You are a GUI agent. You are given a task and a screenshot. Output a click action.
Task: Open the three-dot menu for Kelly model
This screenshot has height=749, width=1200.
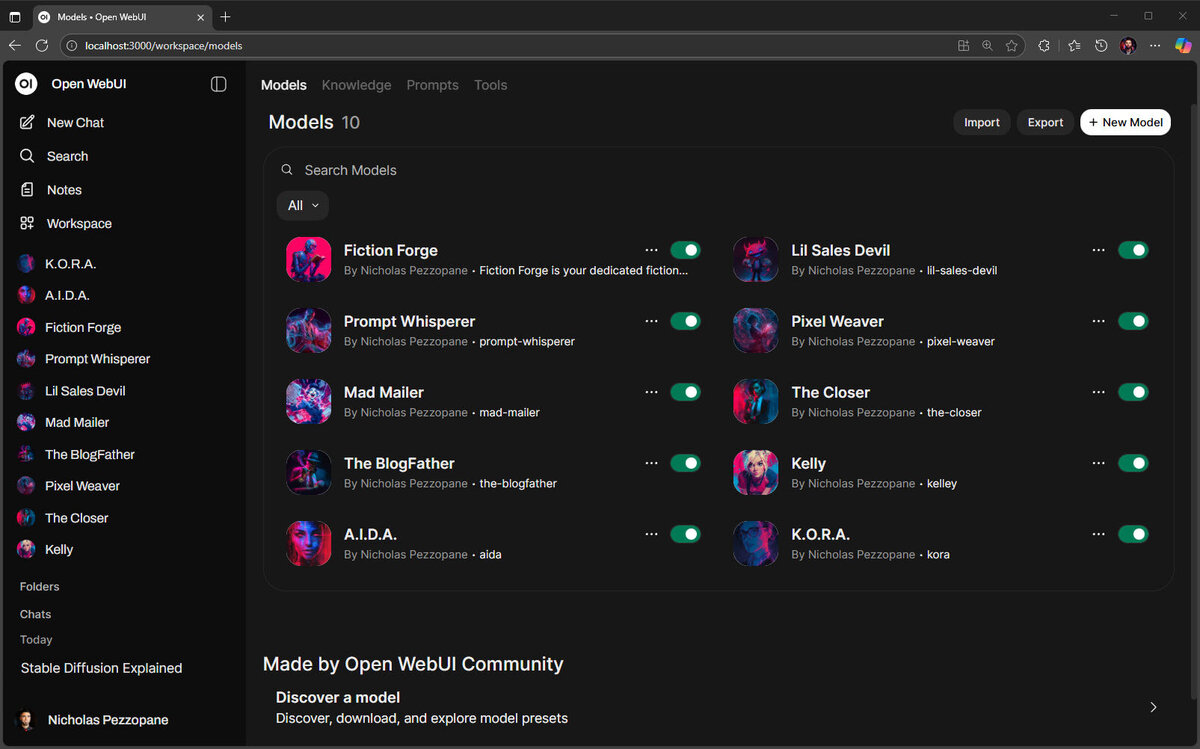(x=1099, y=463)
